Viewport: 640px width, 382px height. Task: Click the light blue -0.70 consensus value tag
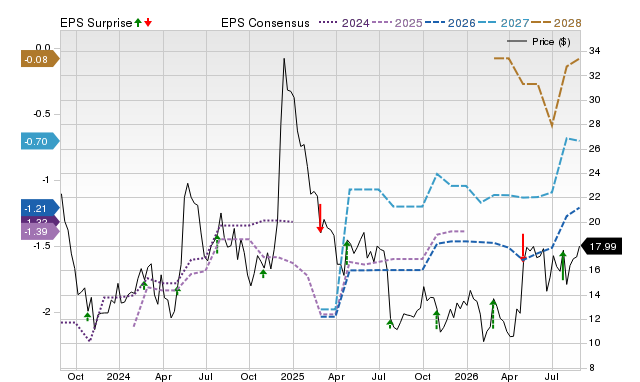tap(40, 141)
